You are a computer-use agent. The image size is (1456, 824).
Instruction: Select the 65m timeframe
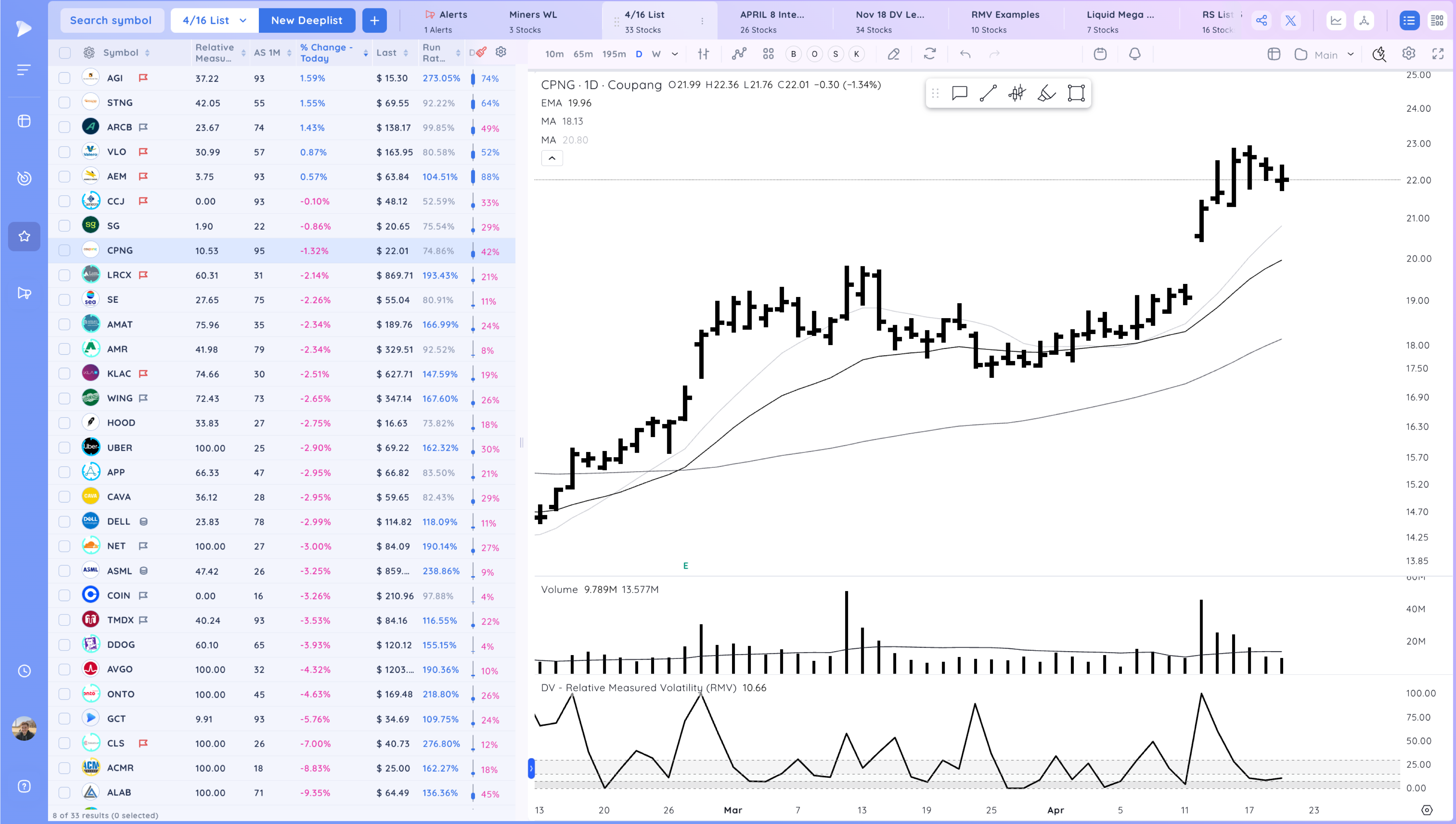[583, 54]
